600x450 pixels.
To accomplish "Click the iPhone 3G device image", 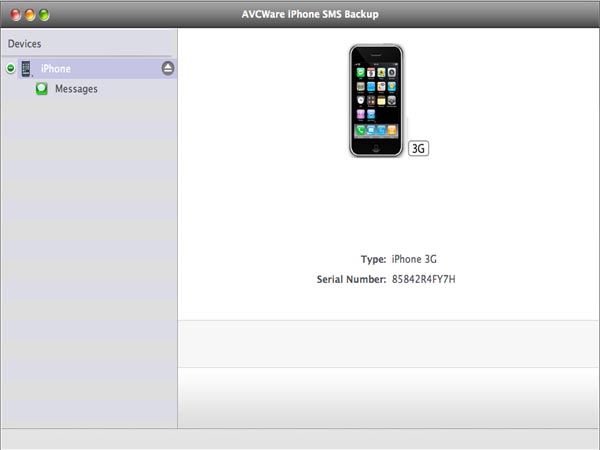I will [x=376, y=100].
